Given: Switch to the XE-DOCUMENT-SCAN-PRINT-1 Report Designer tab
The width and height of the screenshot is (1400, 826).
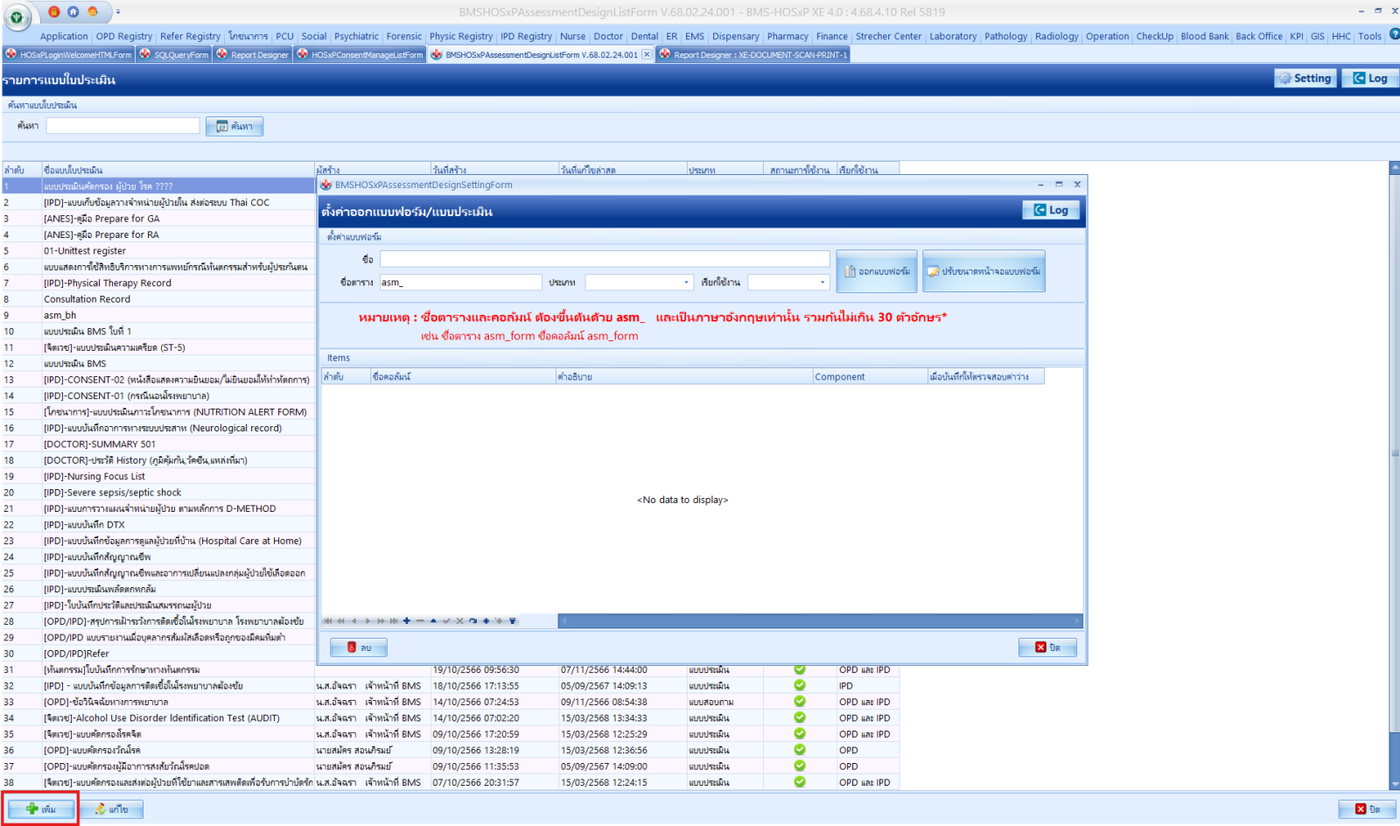Looking at the screenshot, I should 753,54.
